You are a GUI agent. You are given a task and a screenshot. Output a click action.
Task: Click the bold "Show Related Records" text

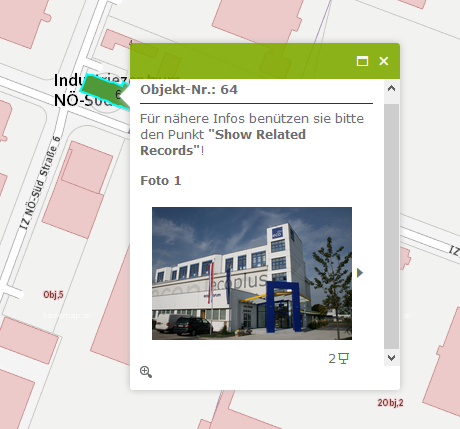click(223, 142)
